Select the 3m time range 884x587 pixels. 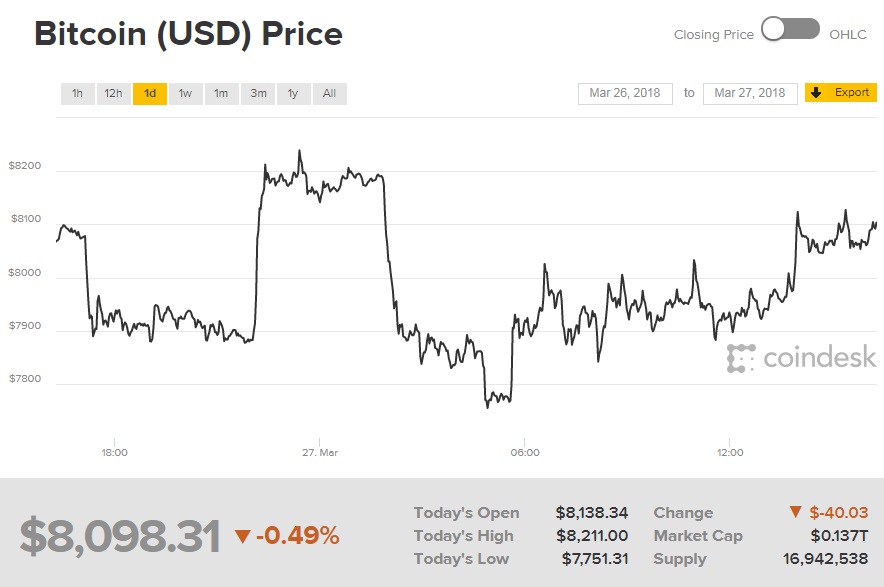257,93
